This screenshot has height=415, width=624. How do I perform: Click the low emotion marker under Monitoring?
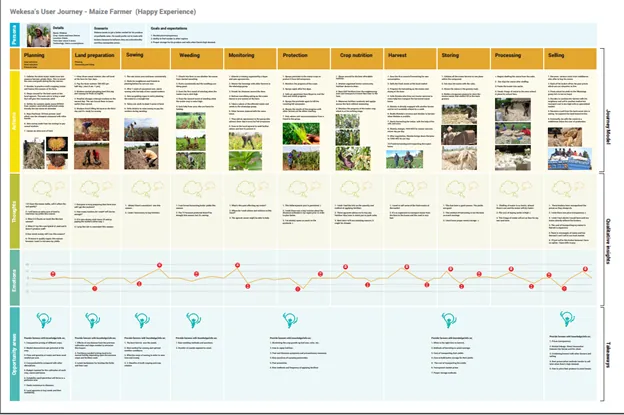click(248, 286)
